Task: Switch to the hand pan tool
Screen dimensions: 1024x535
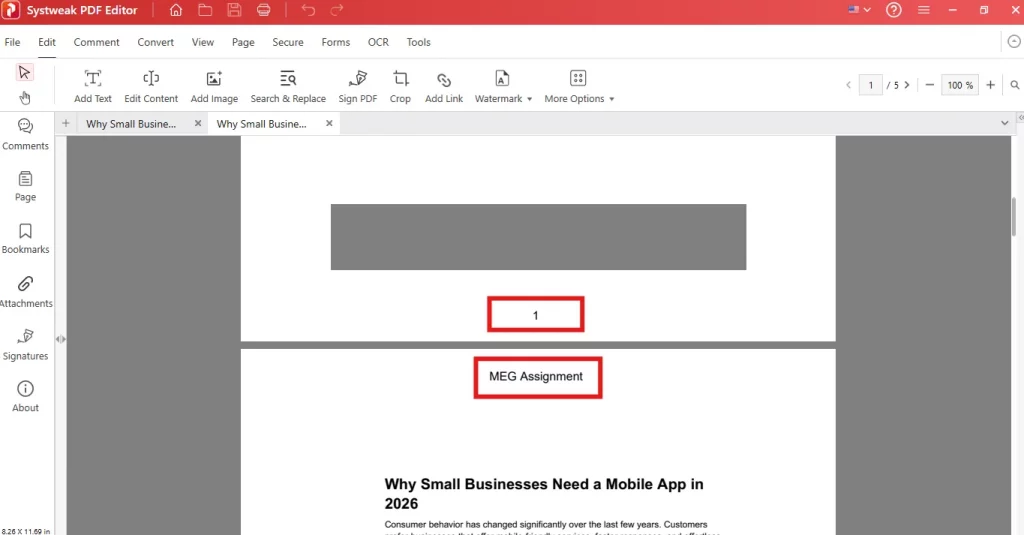Action: tap(25, 98)
